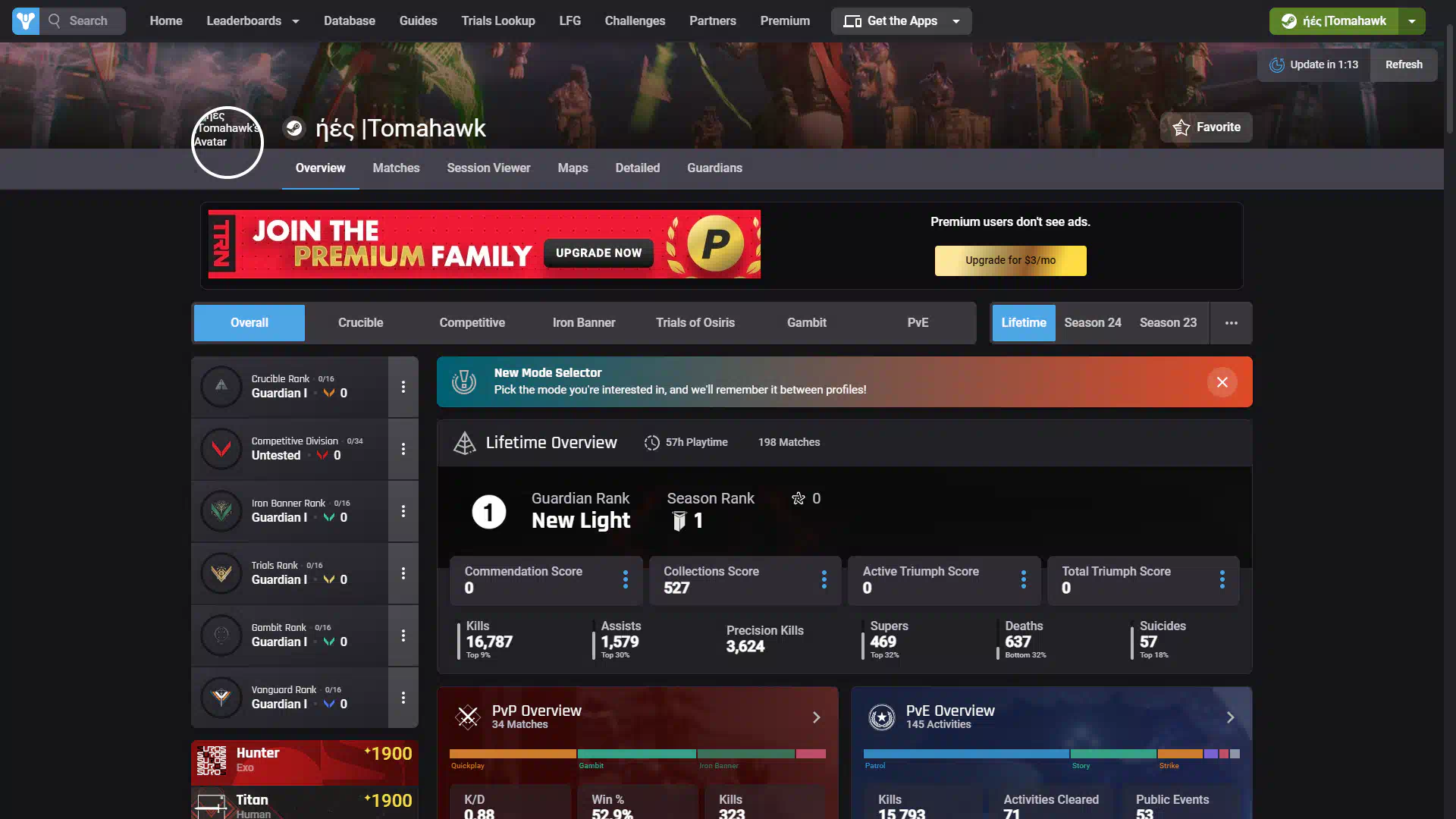The width and height of the screenshot is (1456, 819).
Task: Click the Steam platform icon beside player name
Action: pyautogui.click(x=294, y=128)
